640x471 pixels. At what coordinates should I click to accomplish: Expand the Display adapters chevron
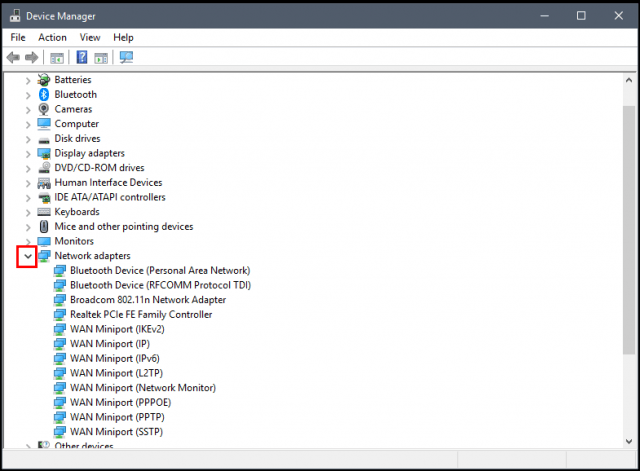pyautogui.click(x=28, y=154)
